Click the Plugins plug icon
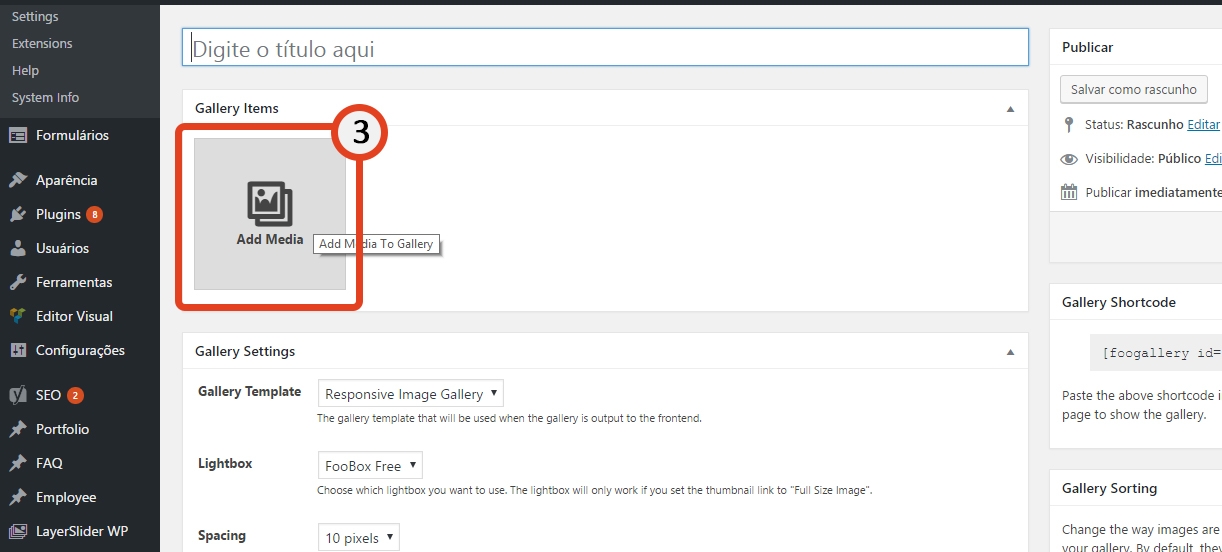The height and width of the screenshot is (552, 1222). coord(18,214)
